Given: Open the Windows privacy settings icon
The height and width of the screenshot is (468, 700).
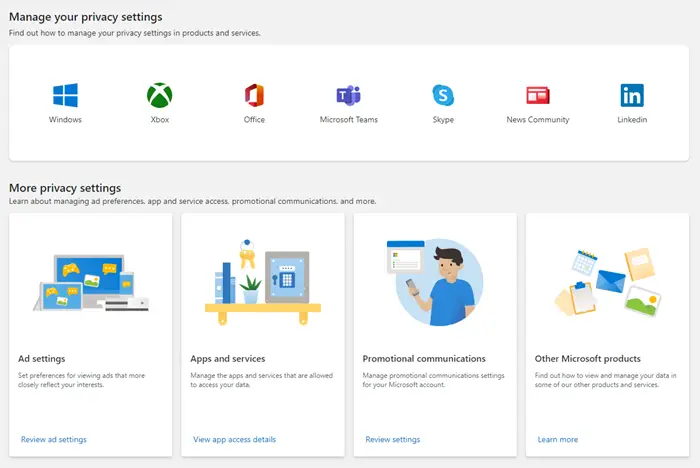Looking at the screenshot, I should pyautogui.click(x=65, y=95).
